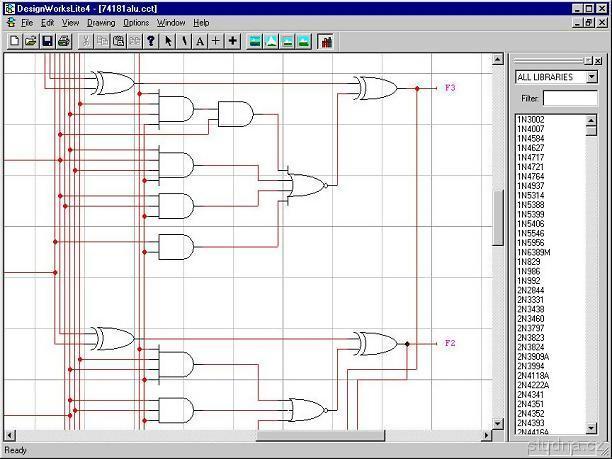Open the Drawing menu
The image size is (612, 459).
[x=101, y=22]
